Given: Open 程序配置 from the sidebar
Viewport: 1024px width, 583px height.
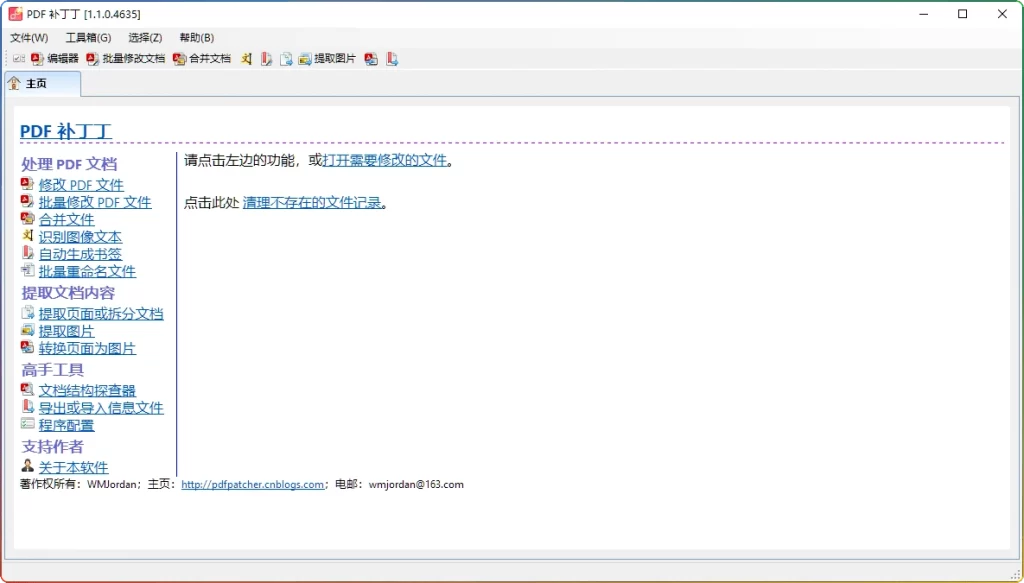Looking at the screenshot, I should click(x=68, y=424).
